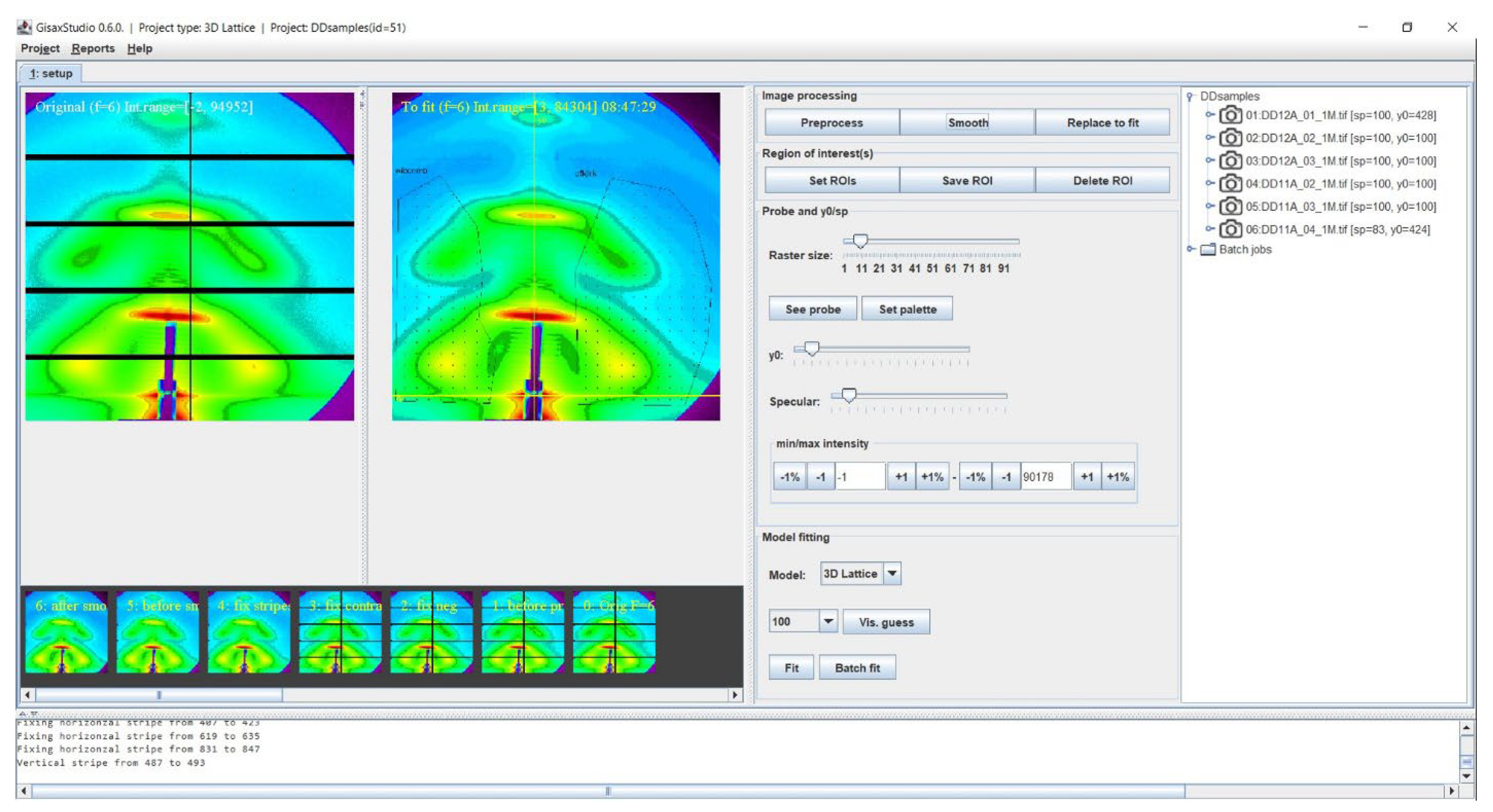Image resolution: width=1493 pixels, height=812 pixels.
Task: Collapse the DDsamples root tree node
Action: tap(1190, 96)
